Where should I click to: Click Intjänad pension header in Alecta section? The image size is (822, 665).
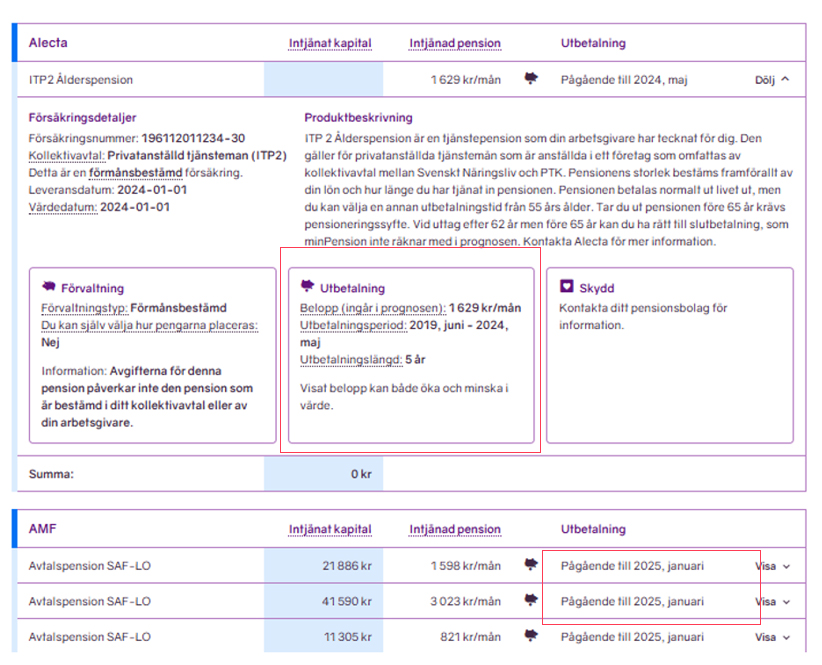point(455,43)
